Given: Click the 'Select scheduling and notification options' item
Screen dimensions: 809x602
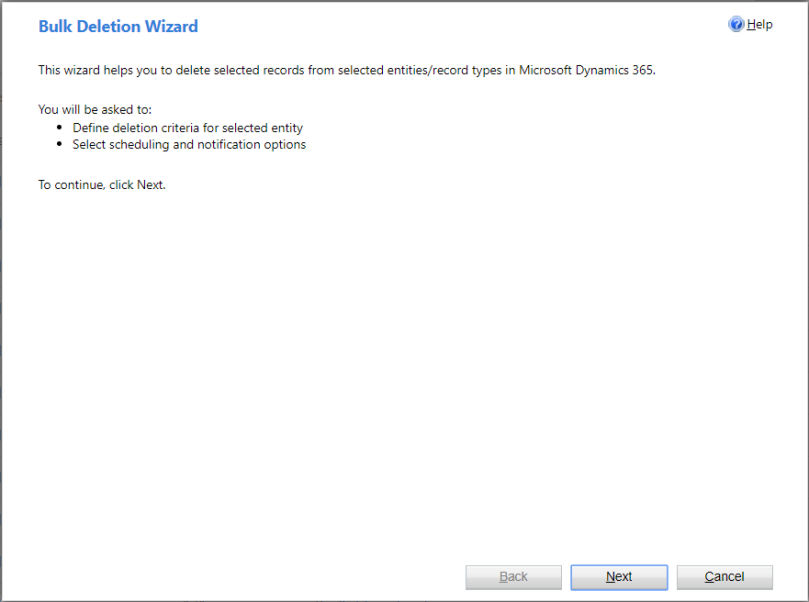Looking at the screenshot, I should click(189, 144).
